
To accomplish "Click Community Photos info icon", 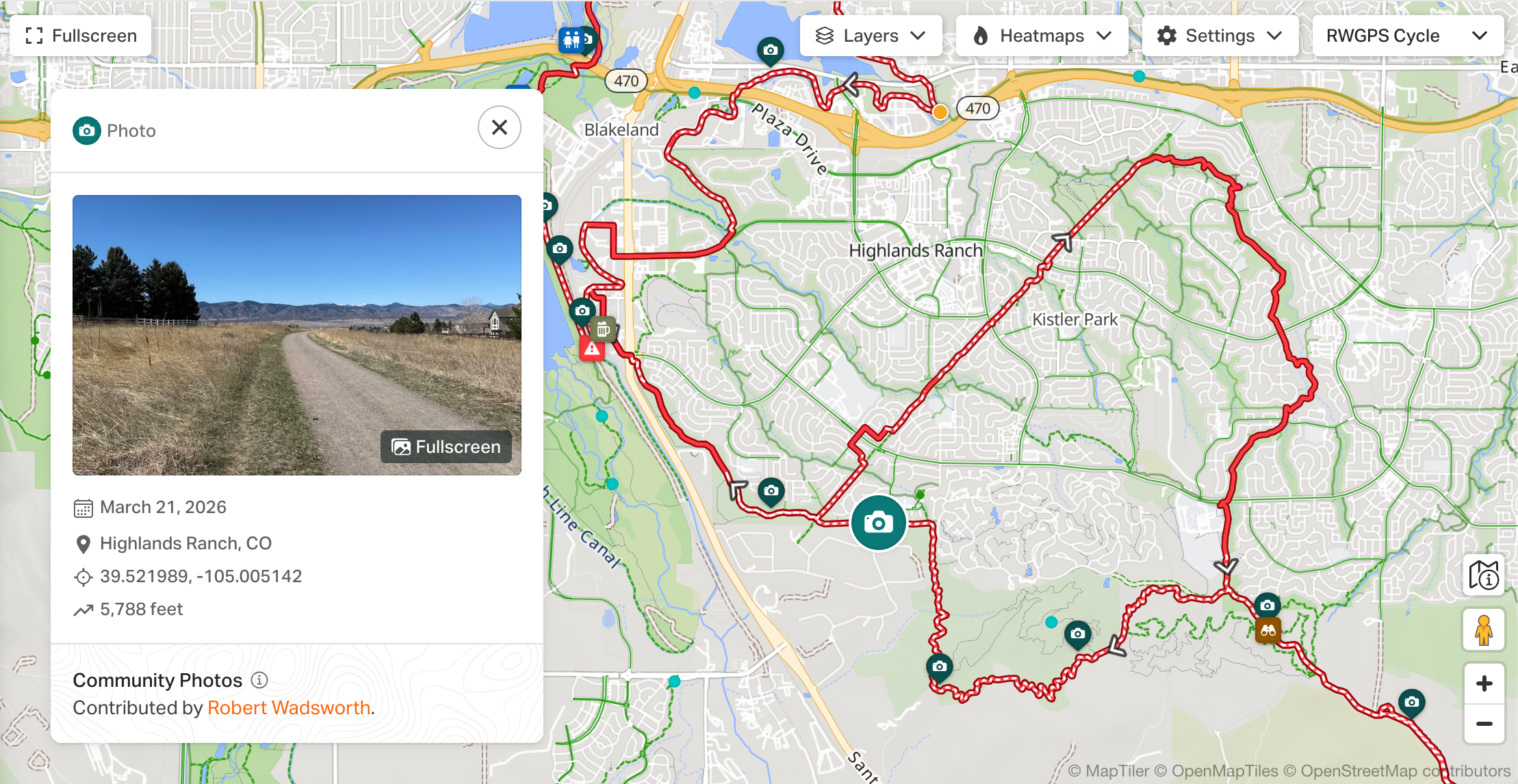I will pyautogui.click(x=259, y=680).
